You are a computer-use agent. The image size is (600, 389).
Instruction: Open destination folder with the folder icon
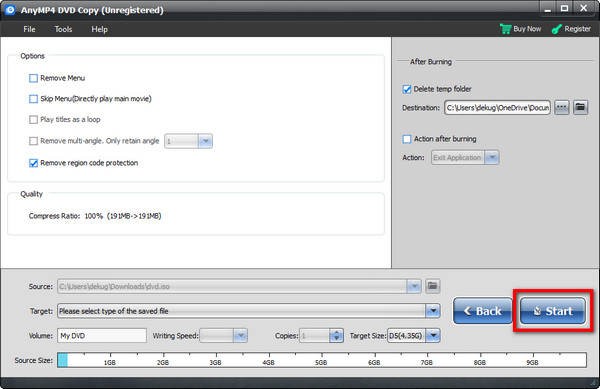580,107
